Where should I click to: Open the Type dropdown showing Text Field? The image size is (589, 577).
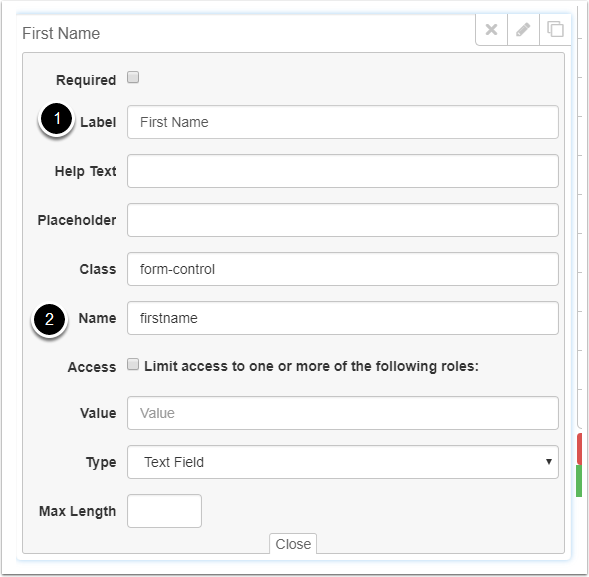pyautogui.click(x=343, y=462)
